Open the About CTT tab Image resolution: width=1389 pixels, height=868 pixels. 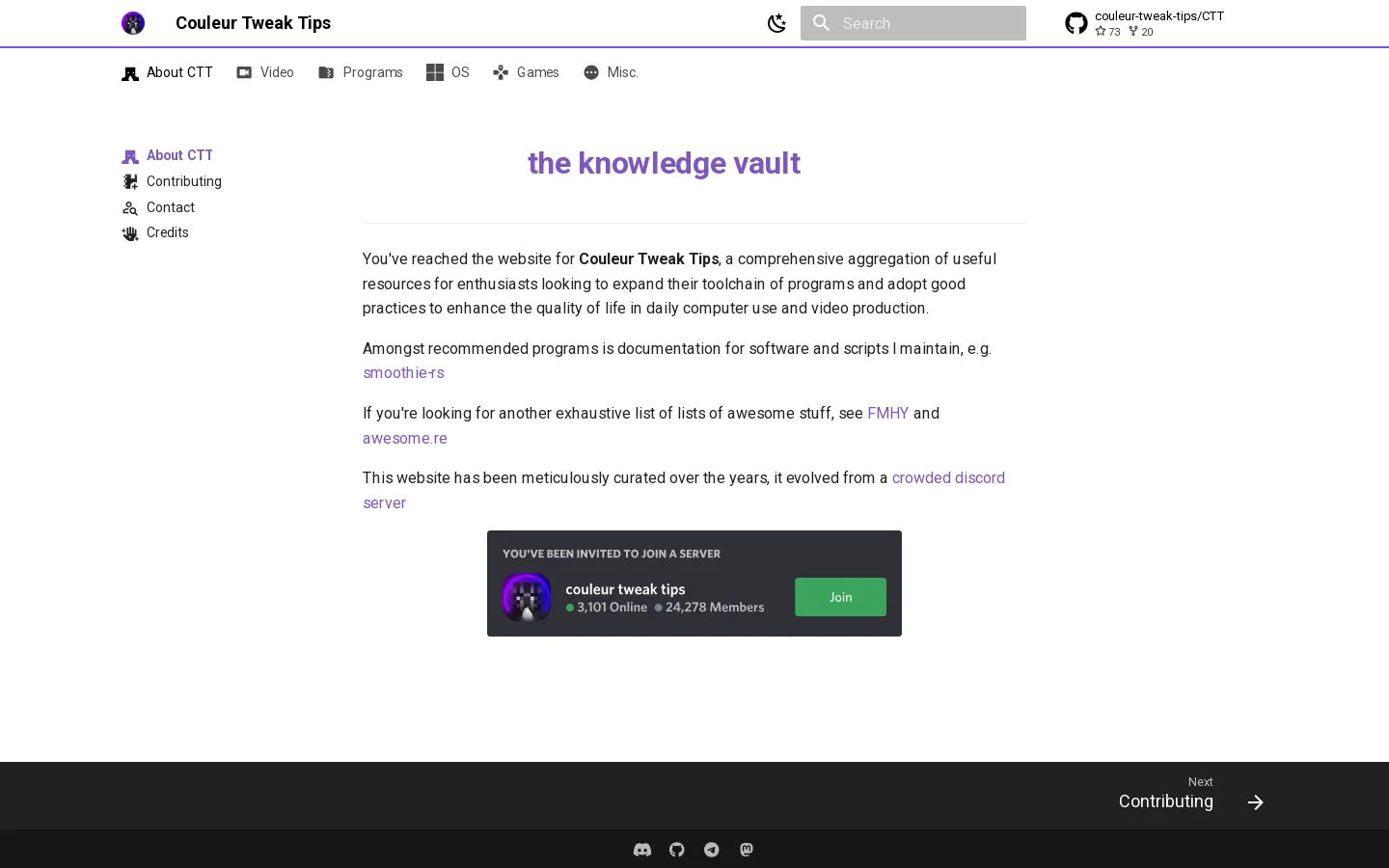click(167, 72)
